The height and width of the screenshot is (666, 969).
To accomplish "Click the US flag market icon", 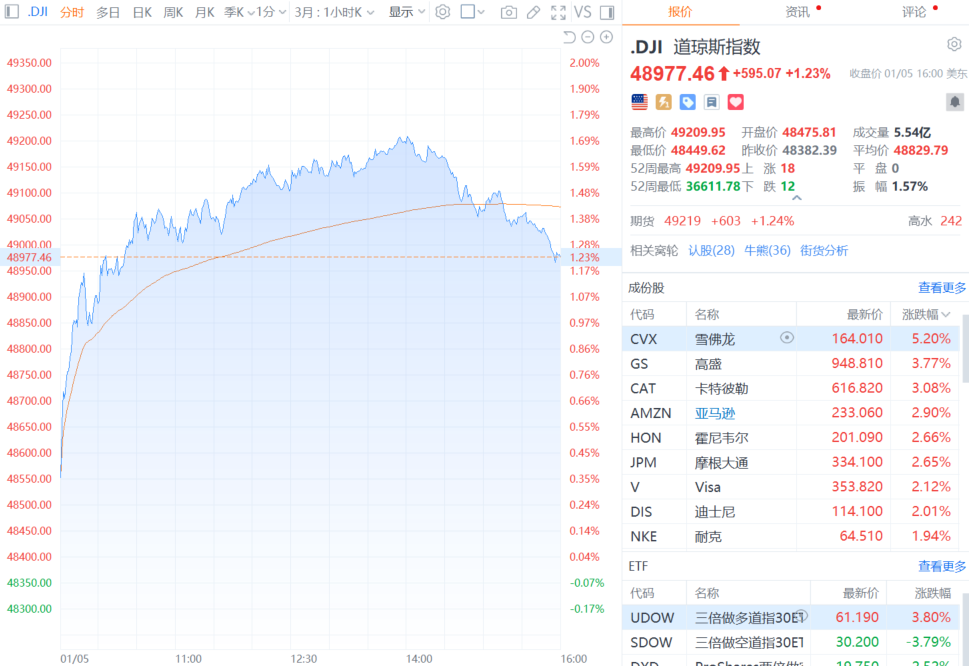I will point(640,102).
